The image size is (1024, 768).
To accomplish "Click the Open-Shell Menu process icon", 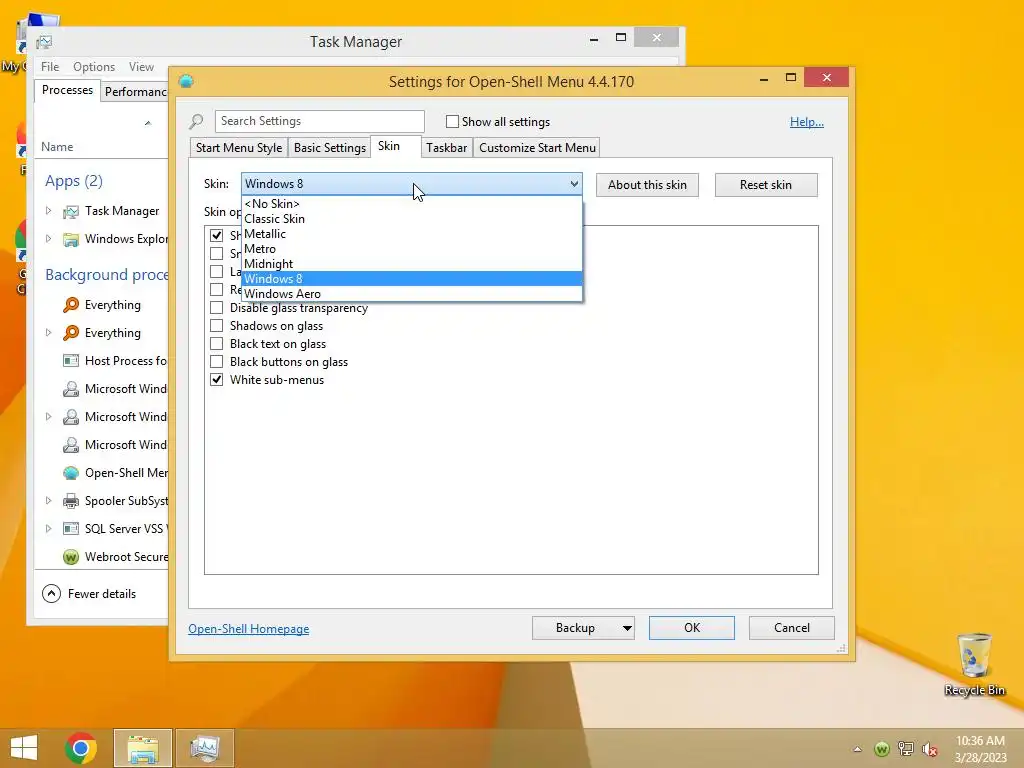I will [x=71, y=473].
